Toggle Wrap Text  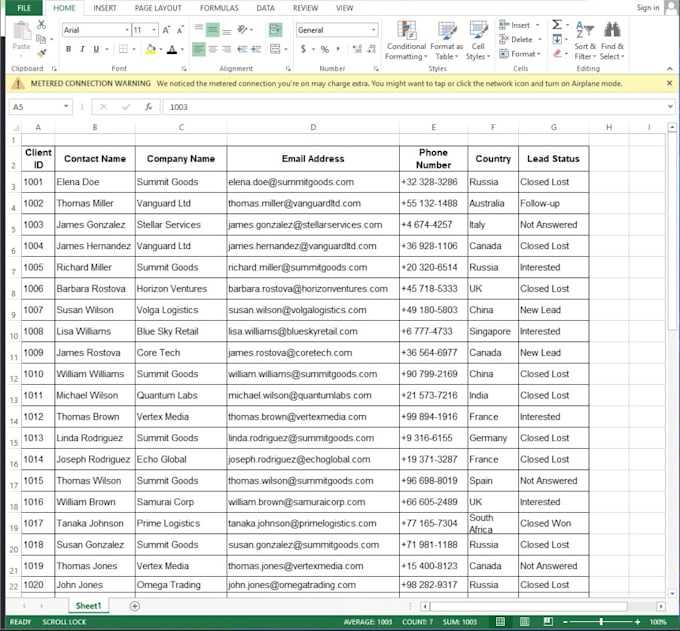[x=275, y=29]
